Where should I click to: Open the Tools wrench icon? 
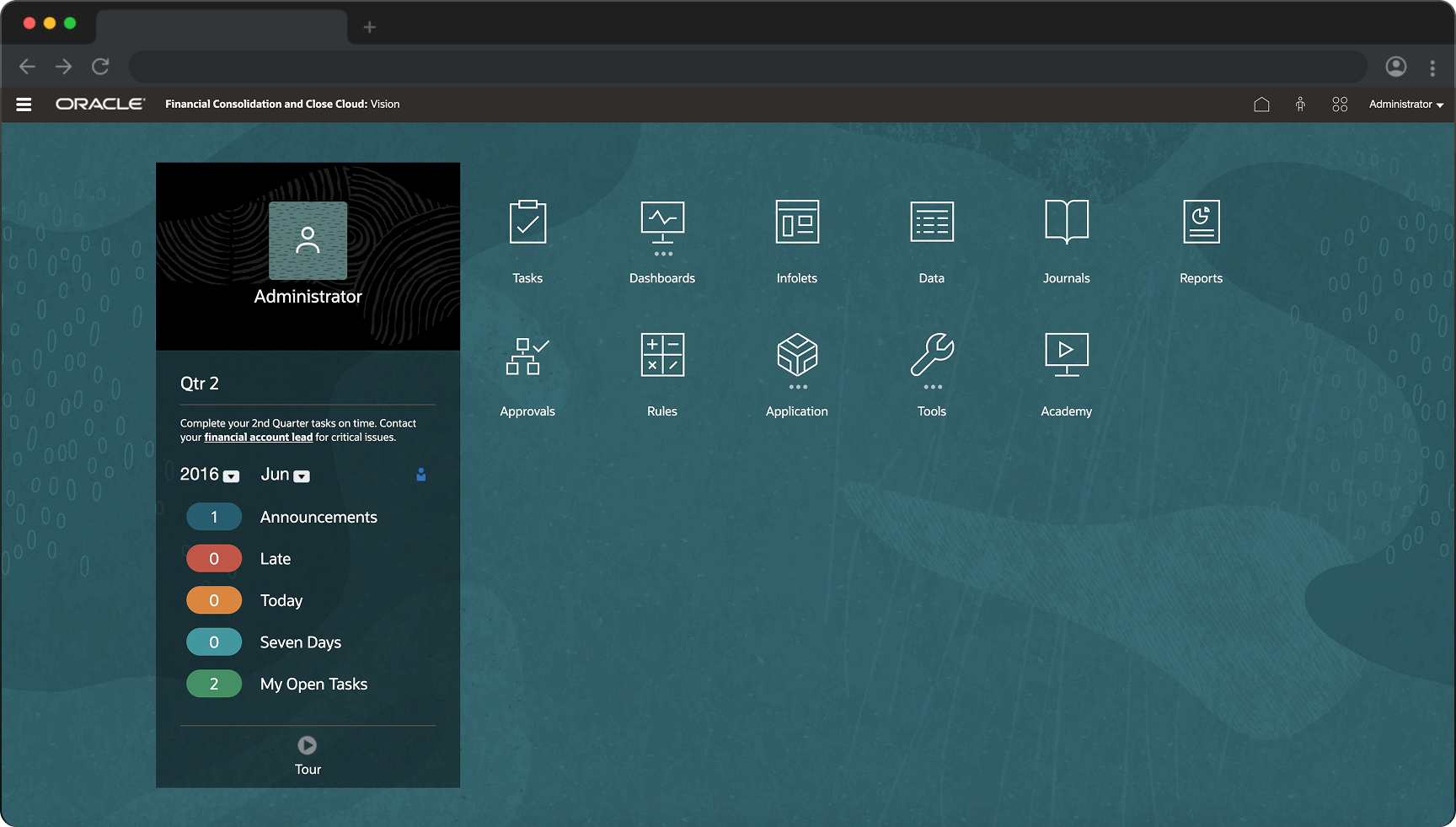pyautogui.click(x=932, y=356)
